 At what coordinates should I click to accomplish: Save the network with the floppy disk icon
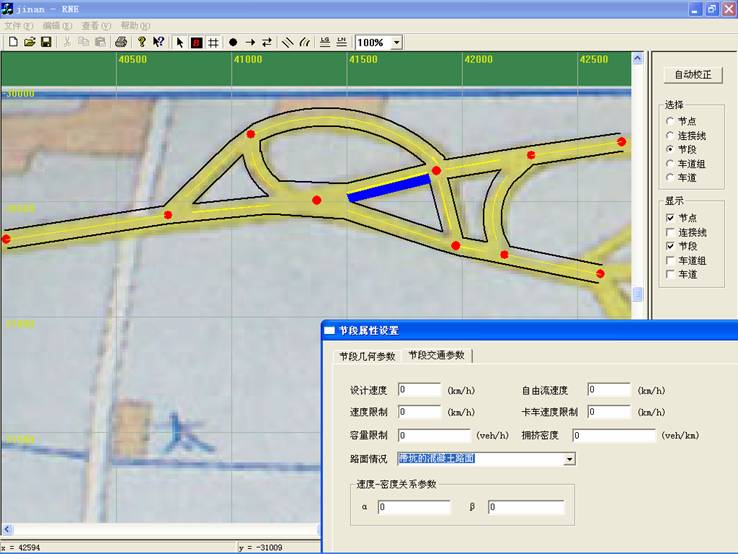click(x=46, y=42)
